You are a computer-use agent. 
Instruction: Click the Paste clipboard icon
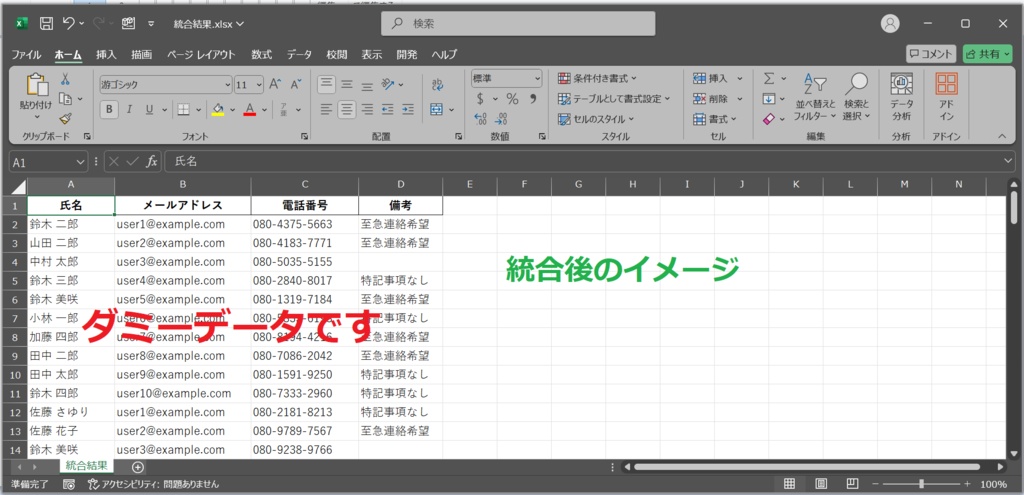[x=37, y=86]
